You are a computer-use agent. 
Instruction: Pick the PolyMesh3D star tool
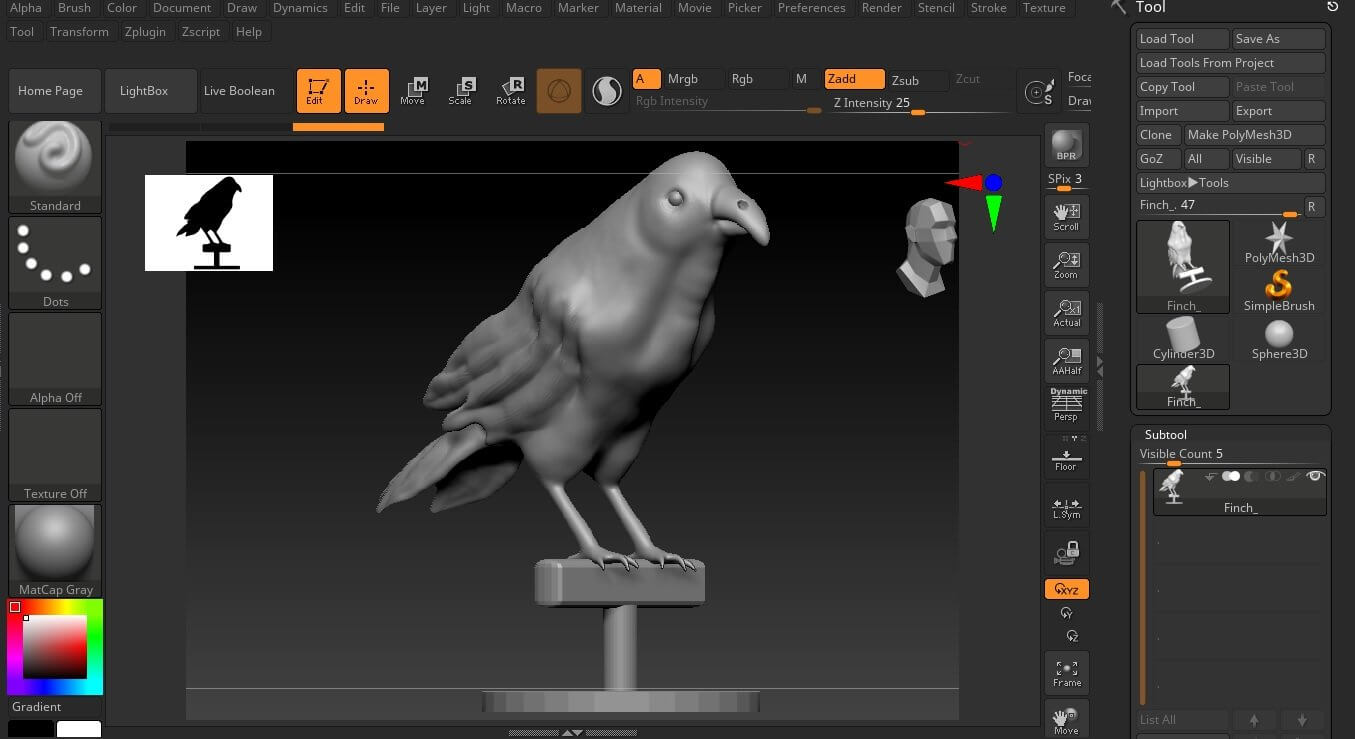pyautogui.click(x=1279, y=242)
